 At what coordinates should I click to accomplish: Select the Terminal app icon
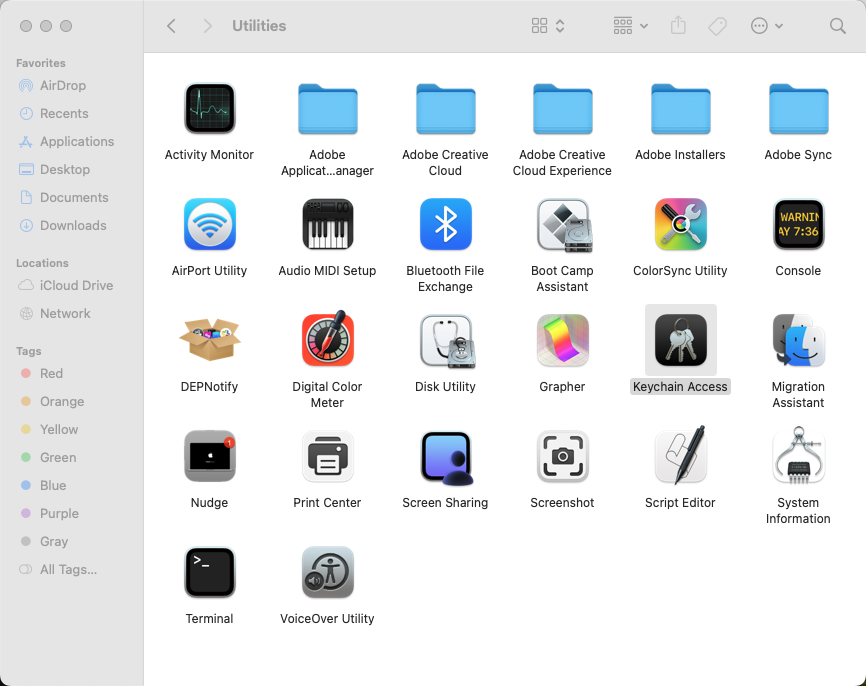(209, 572)
